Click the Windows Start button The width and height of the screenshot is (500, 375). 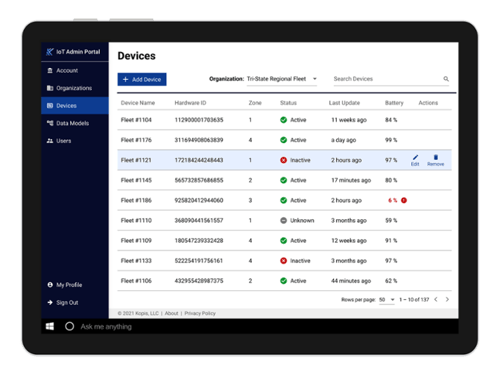pos(50,326)
